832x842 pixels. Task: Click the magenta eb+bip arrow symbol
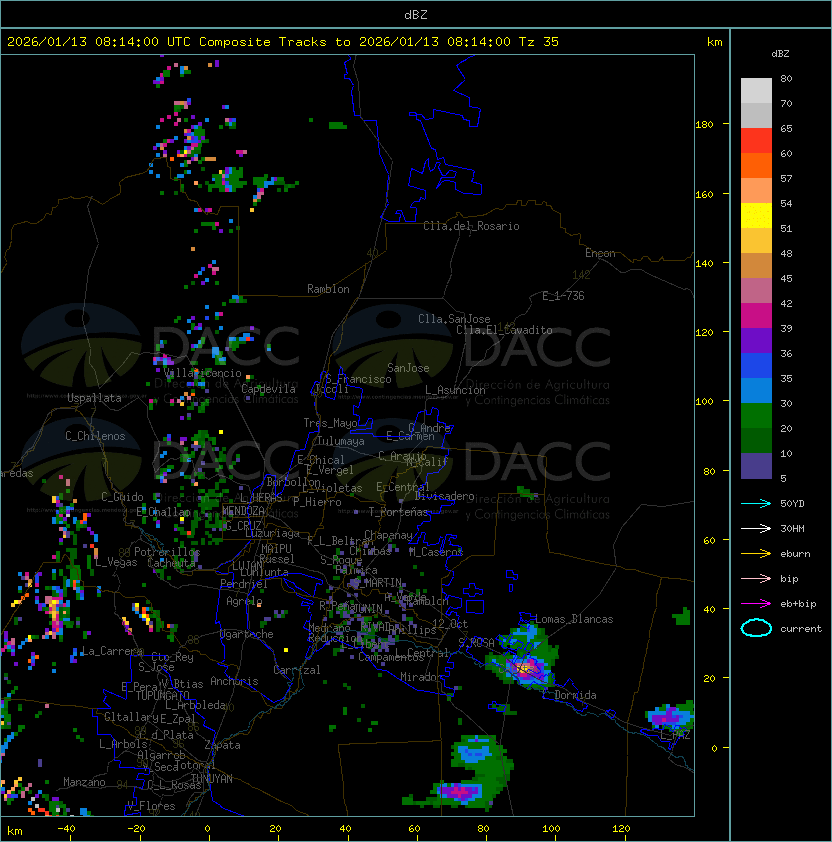pos(756,604)
